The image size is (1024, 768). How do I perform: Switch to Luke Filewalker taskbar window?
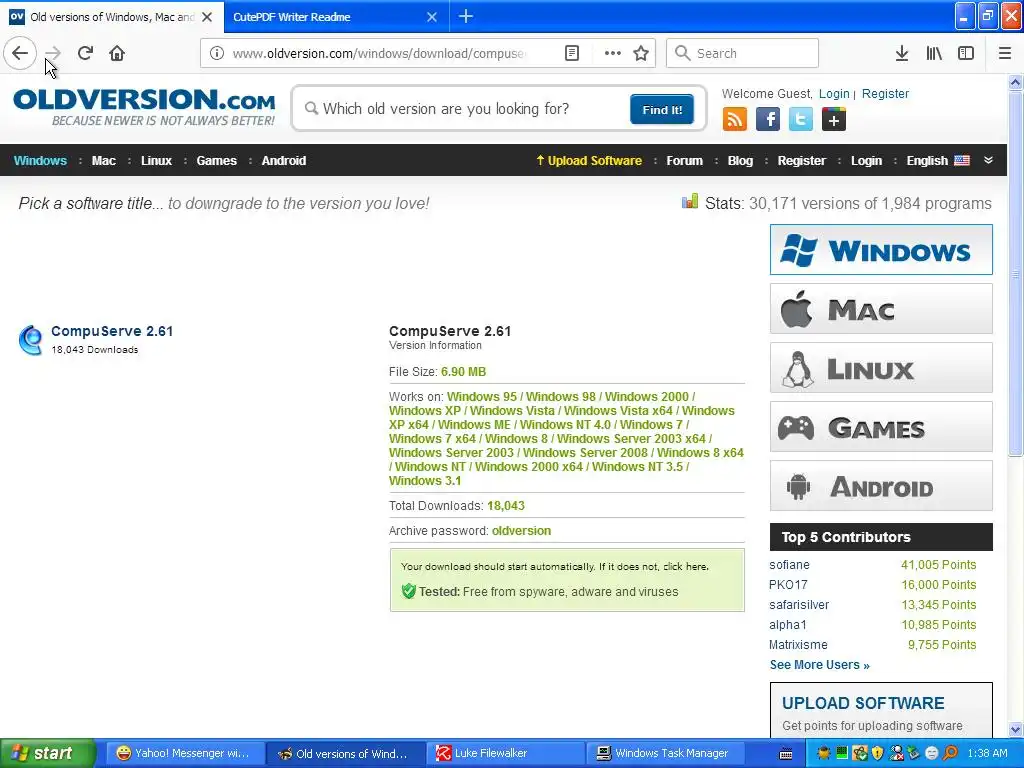click(504, 754)
